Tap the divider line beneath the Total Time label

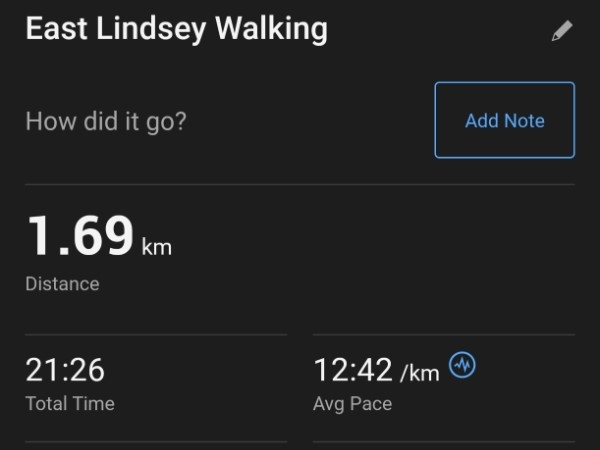point(156,442)
